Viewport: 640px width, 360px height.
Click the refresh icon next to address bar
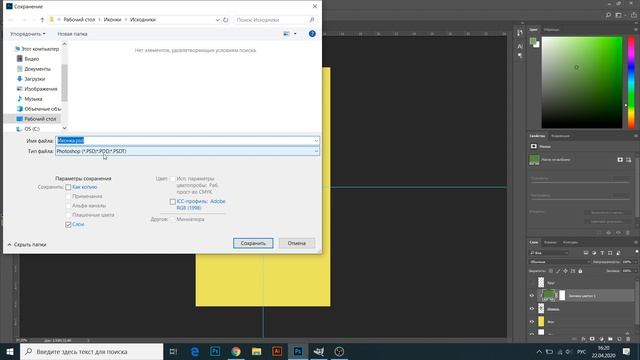[225, 20]
